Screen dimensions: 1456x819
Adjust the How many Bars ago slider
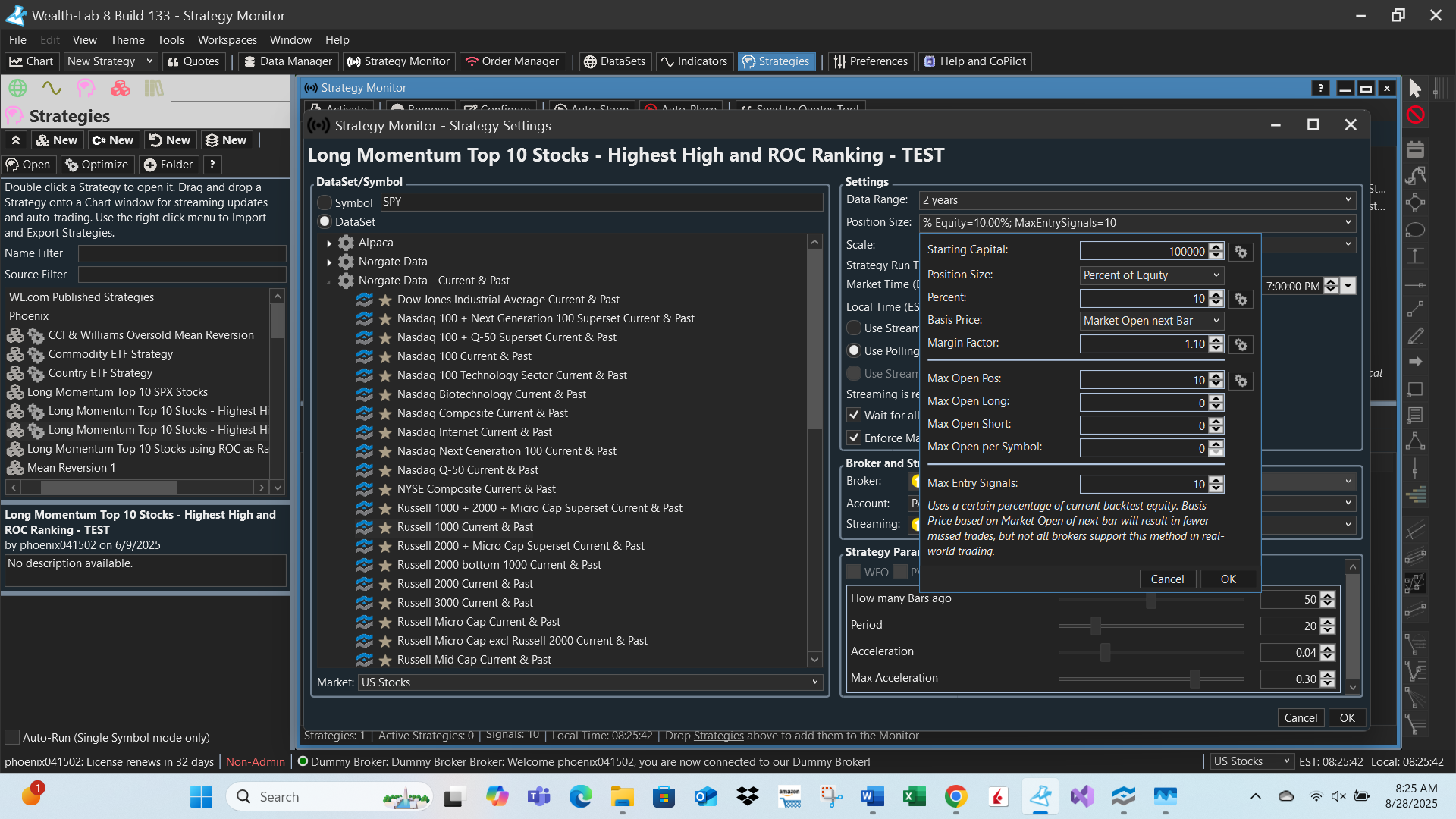point(1151,600)
